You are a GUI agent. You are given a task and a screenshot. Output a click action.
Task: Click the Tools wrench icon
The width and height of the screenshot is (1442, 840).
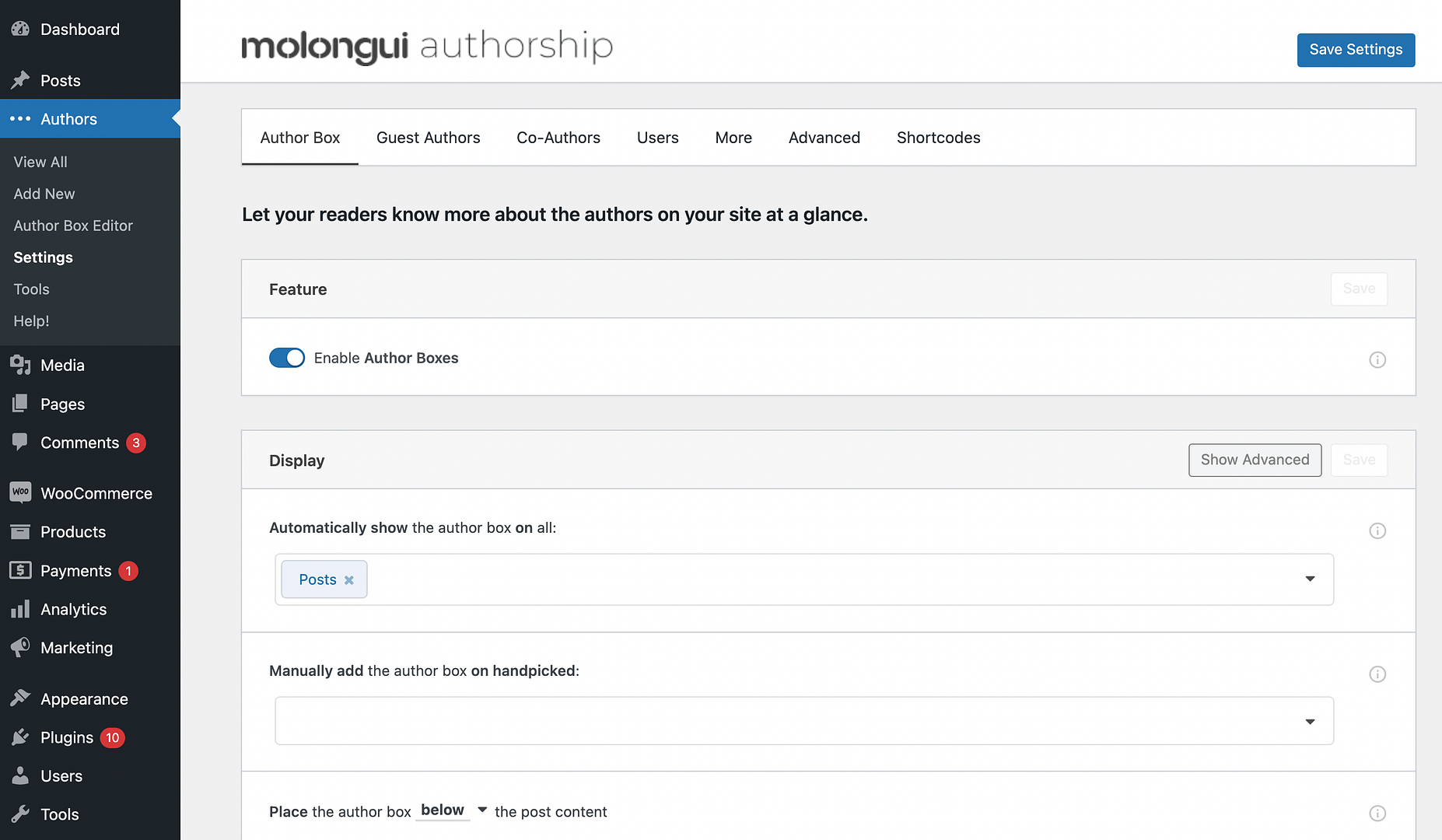coord(20,814)
